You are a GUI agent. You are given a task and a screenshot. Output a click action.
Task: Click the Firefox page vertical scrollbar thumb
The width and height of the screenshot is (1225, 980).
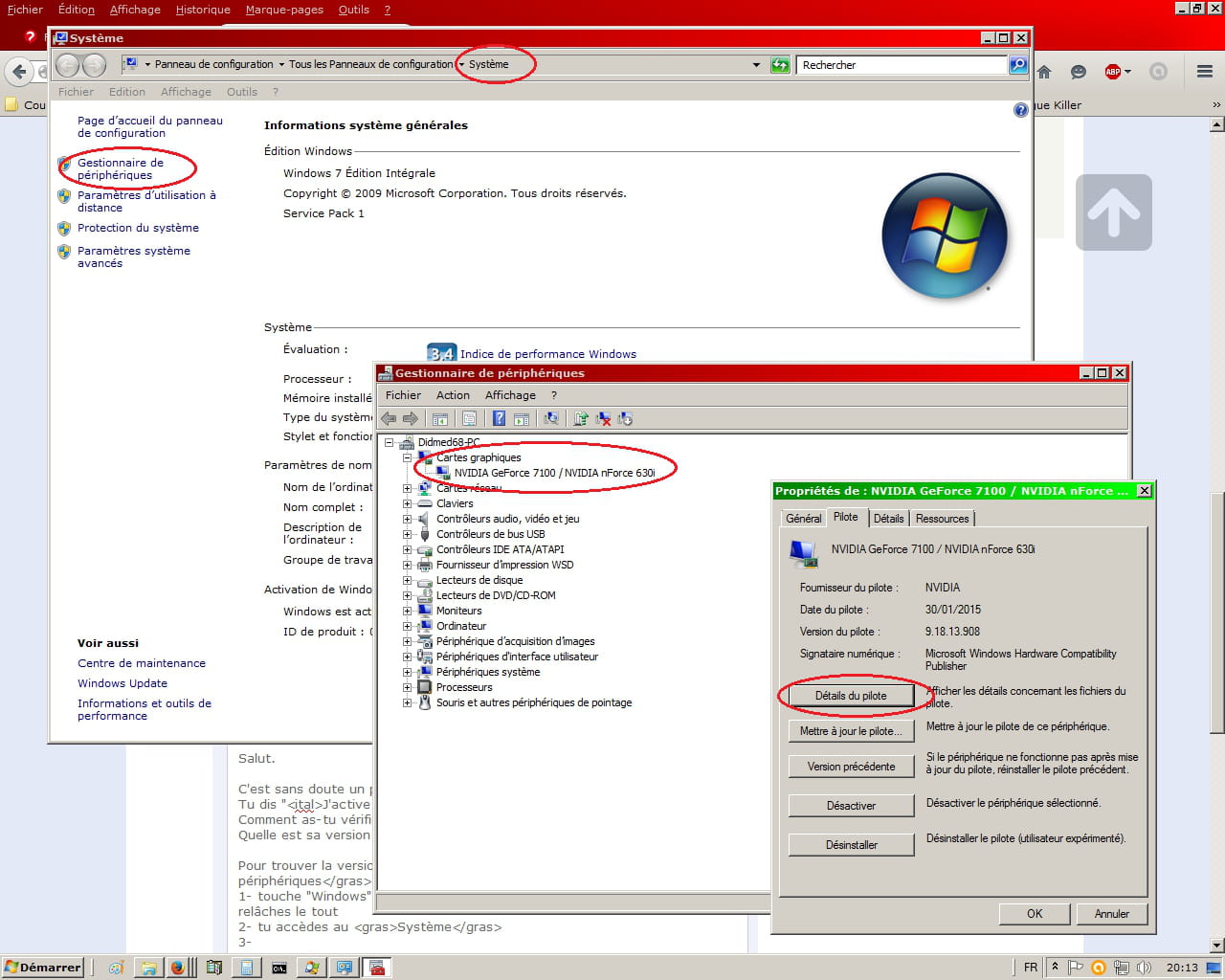point(1216,612)
